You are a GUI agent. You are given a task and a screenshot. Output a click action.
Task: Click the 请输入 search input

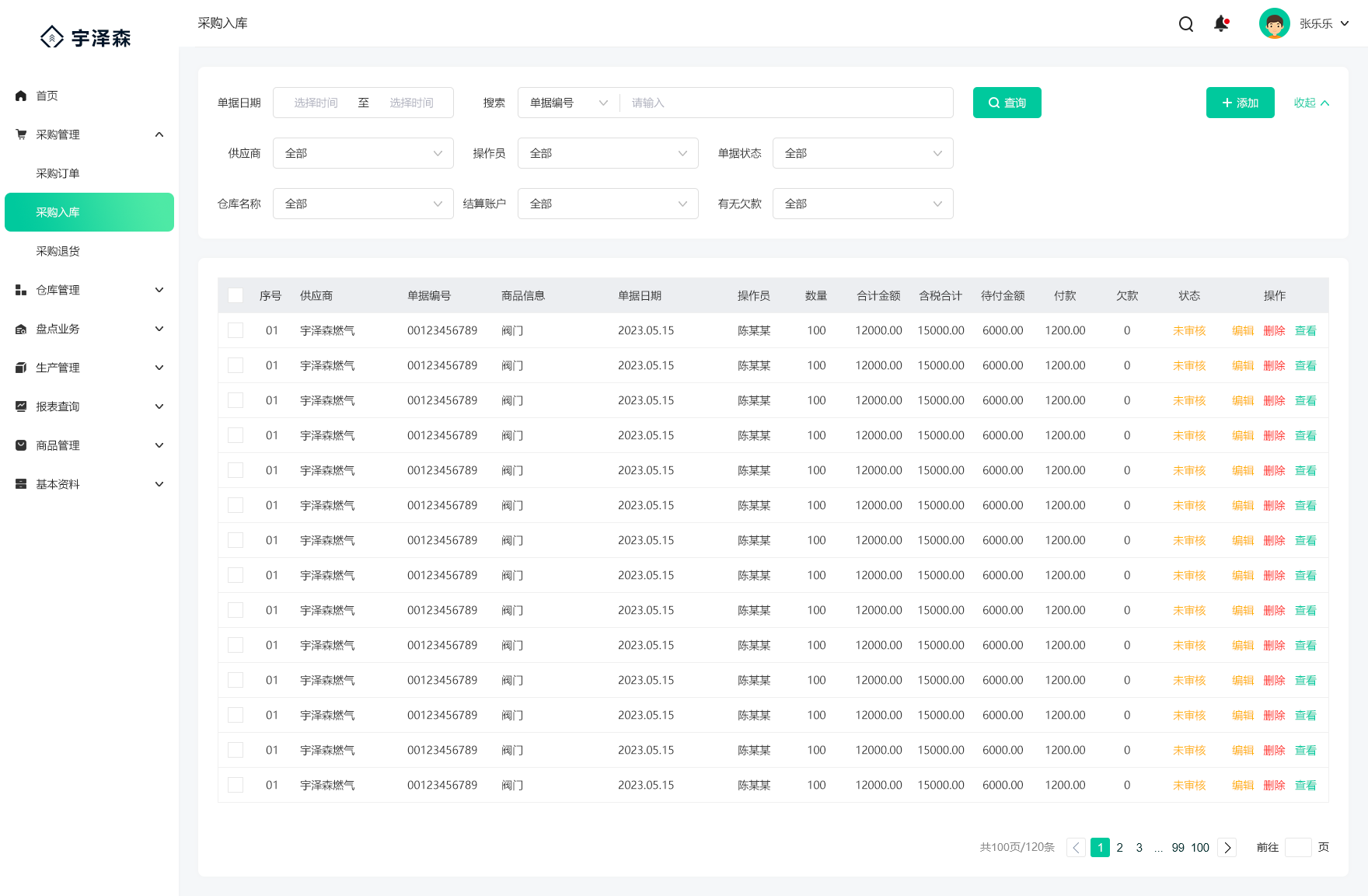click(x=787, y=103)
